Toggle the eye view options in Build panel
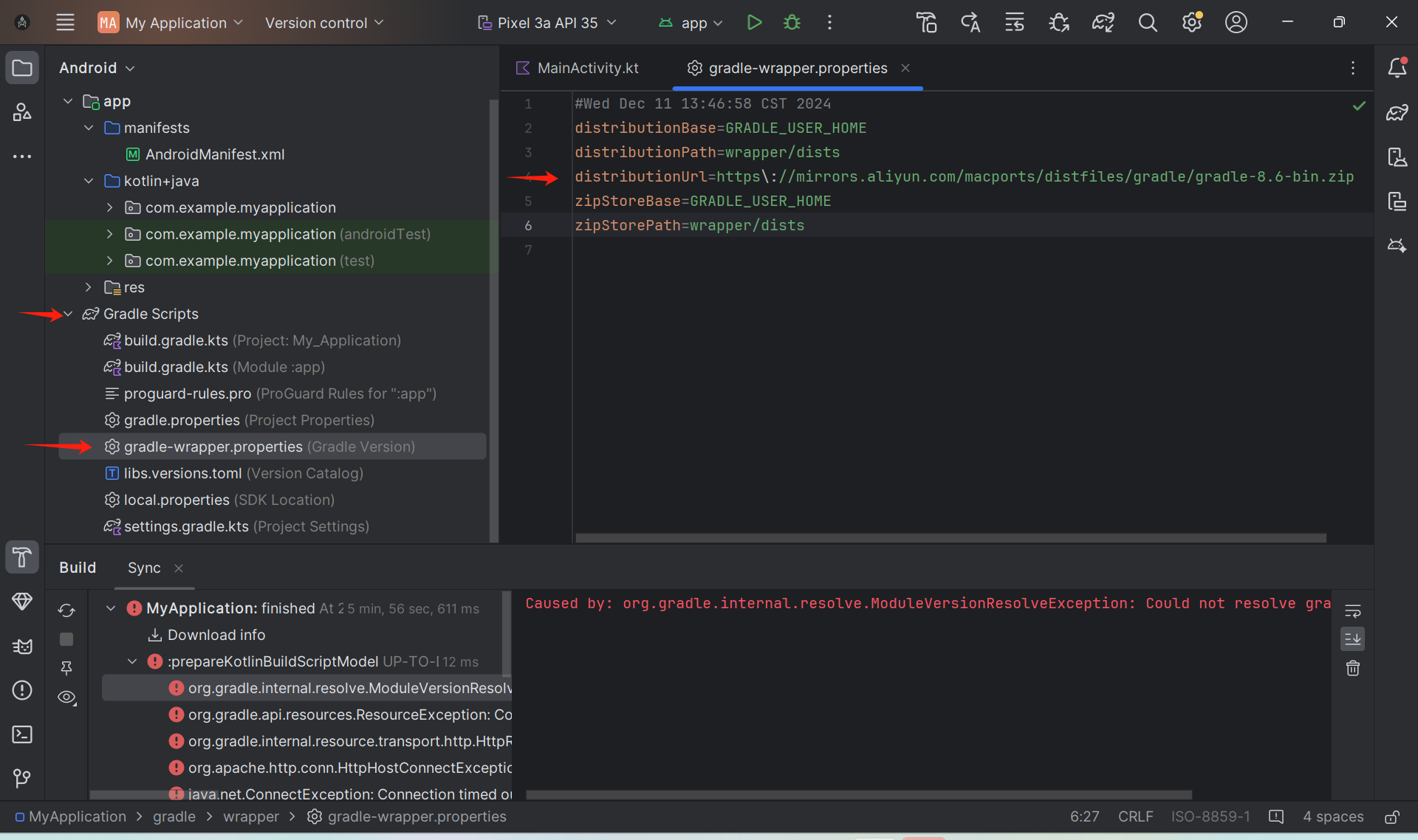 [x=66, y=698]
